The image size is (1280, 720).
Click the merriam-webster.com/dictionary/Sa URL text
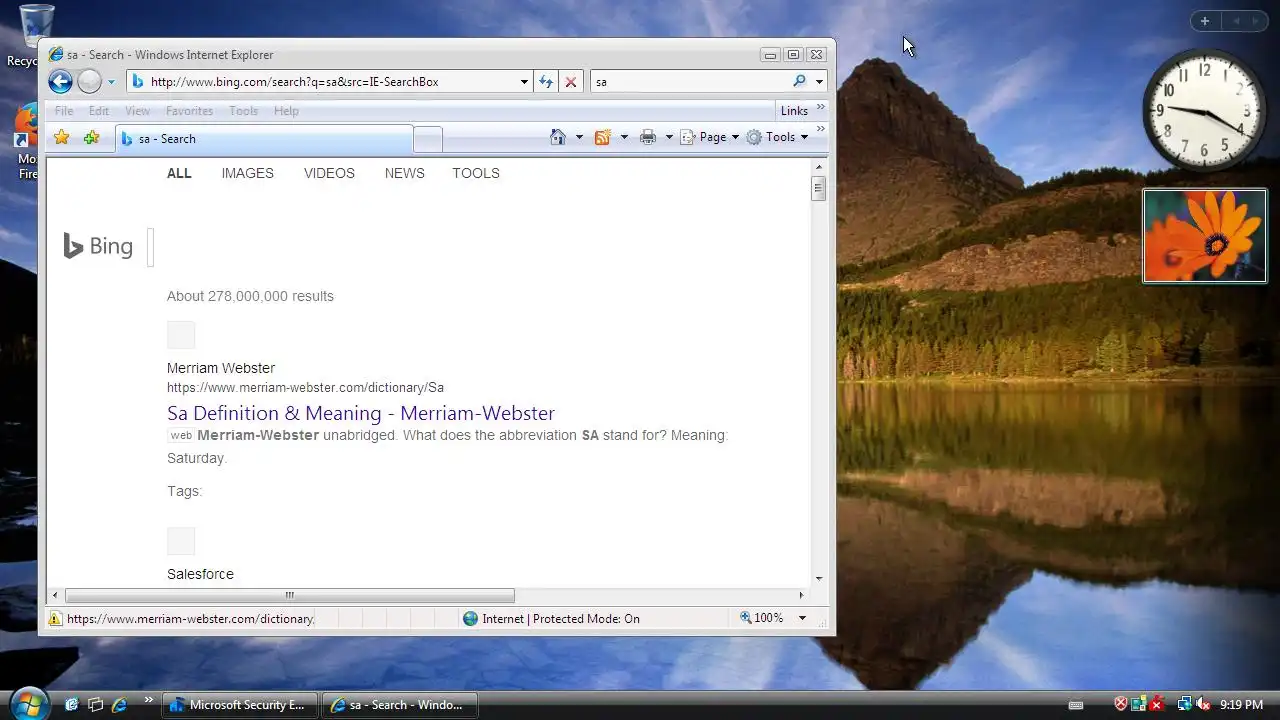(x=305, y=387)
